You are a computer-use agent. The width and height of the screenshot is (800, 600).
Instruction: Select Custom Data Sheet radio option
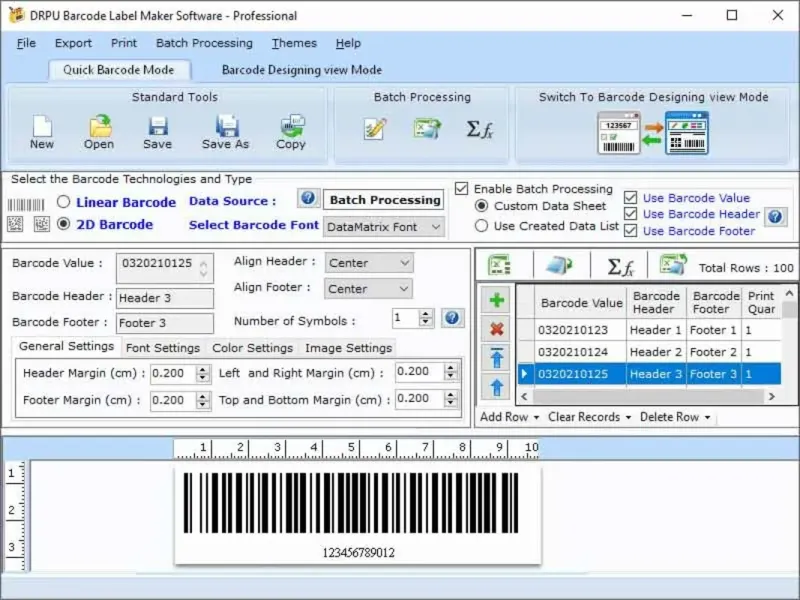point(481,206)
